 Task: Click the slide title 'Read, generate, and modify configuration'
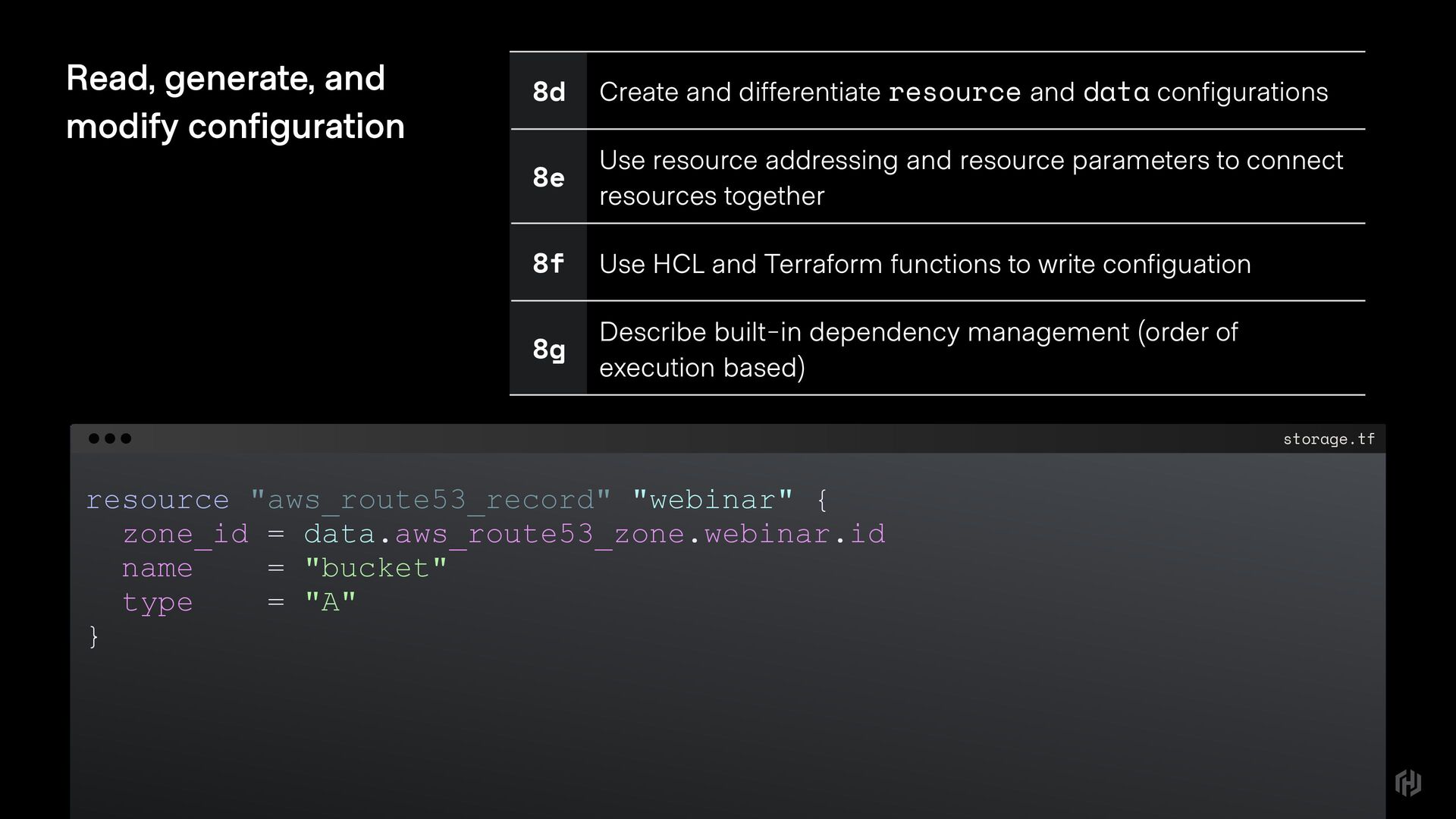(235, 102)
